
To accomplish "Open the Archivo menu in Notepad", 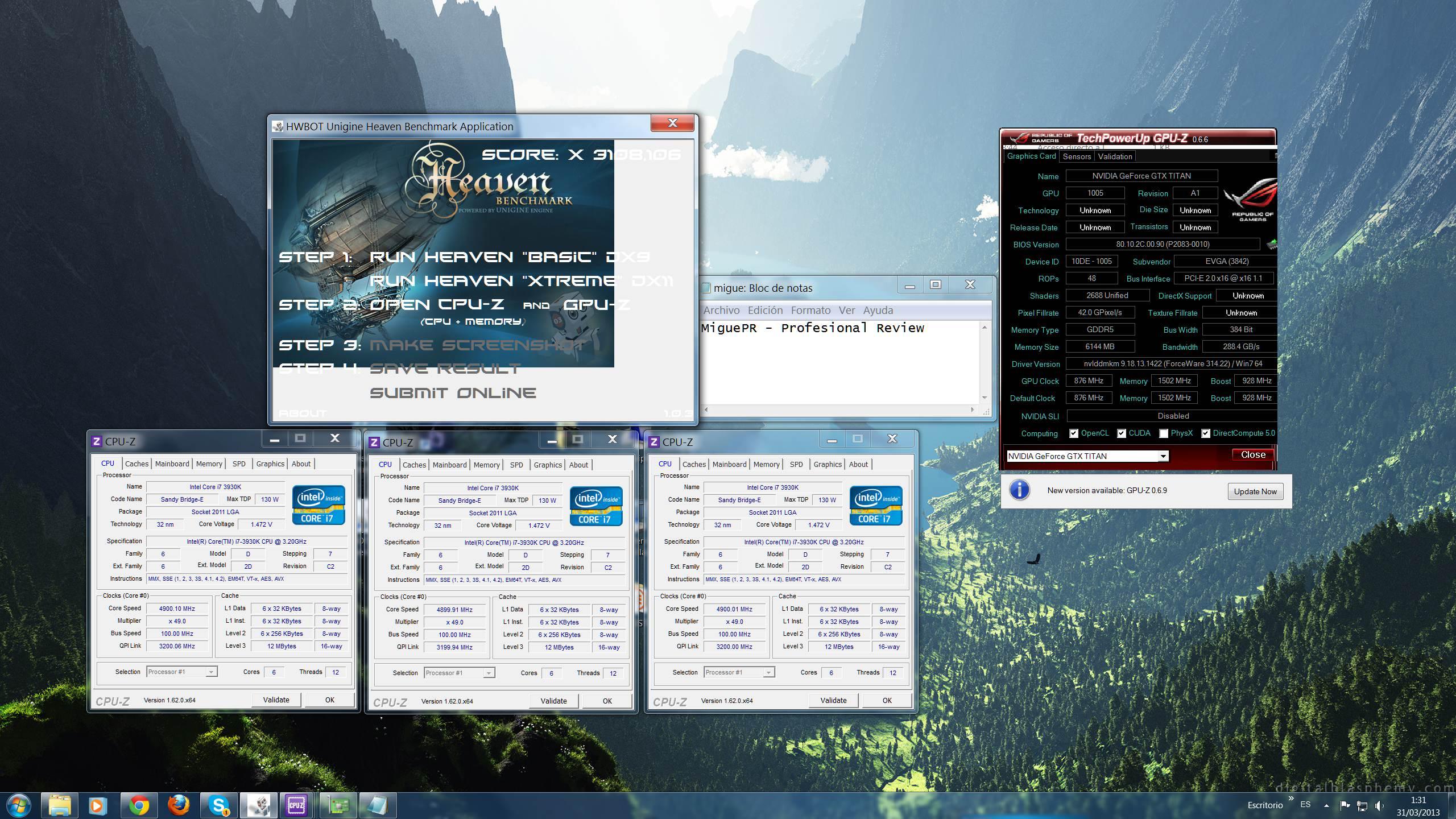I will 721,310.
